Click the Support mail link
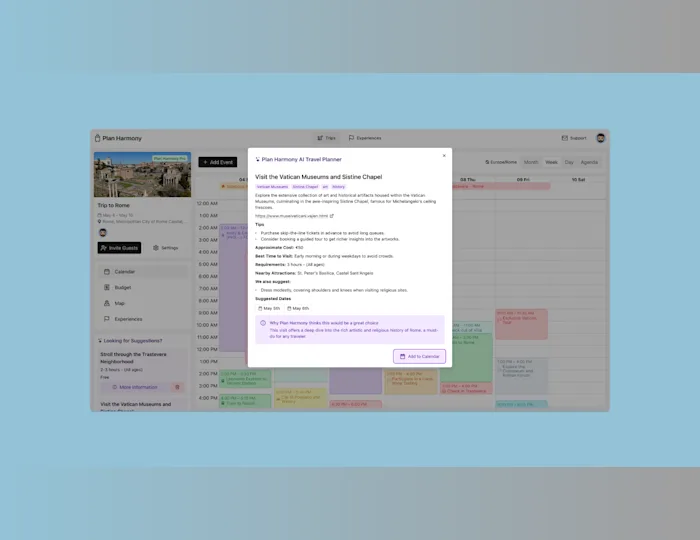The width and height of the screenshot is (700, 540). point(574,138)
